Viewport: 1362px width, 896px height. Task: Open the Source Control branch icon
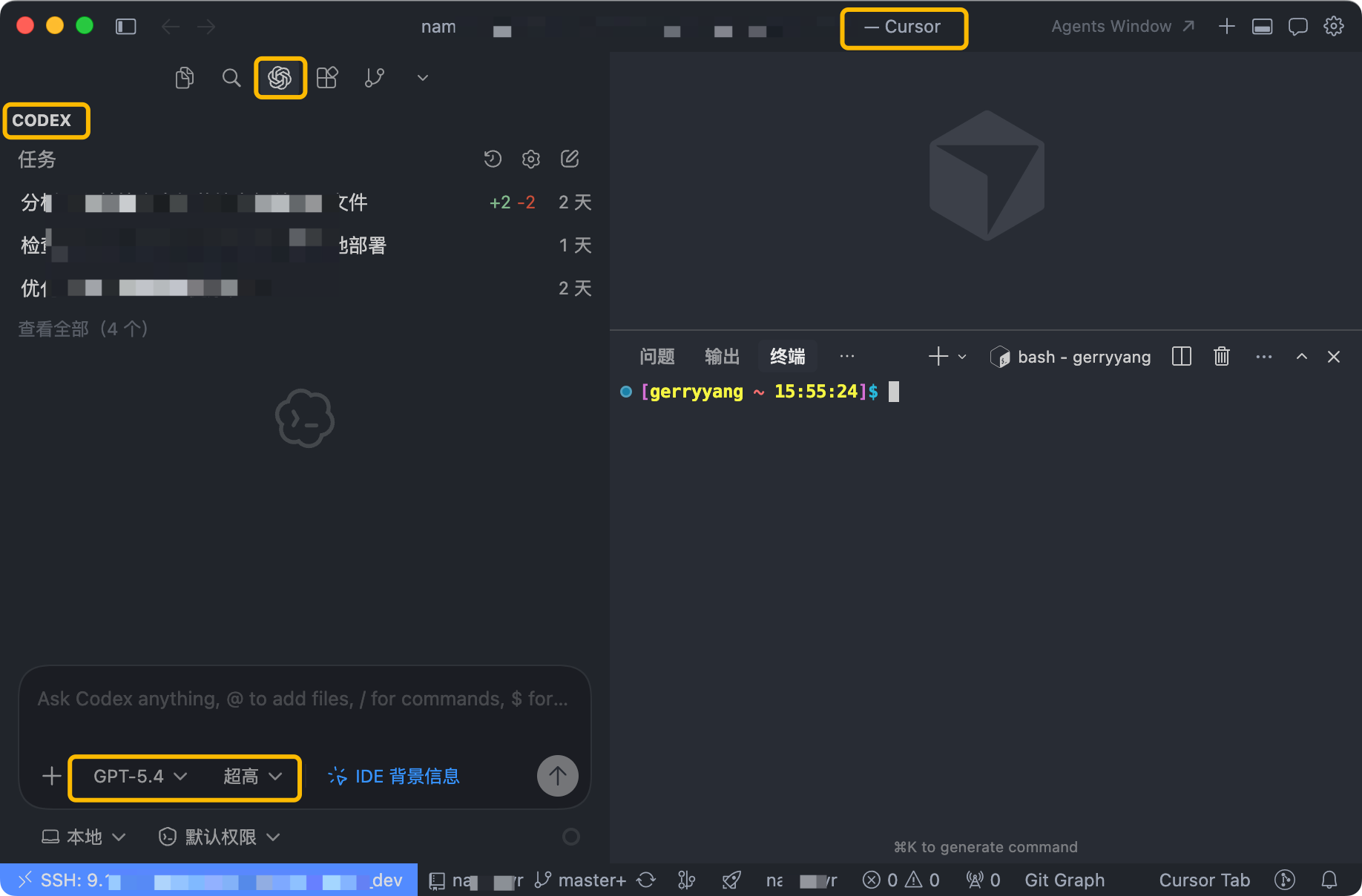[375, 78]
